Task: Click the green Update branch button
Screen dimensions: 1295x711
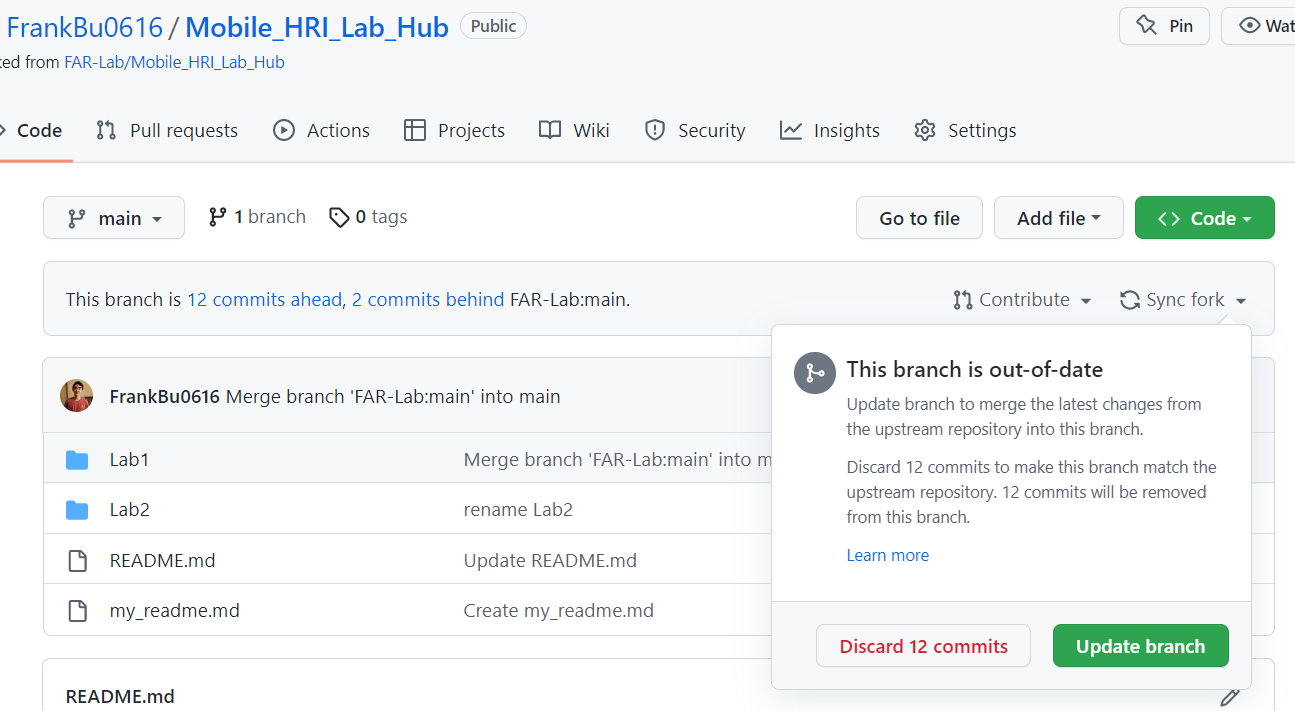Action: [1140, 646]
